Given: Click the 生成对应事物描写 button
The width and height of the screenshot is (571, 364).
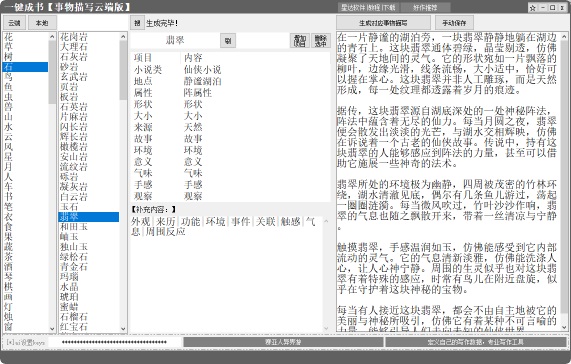Looking at the screenshot, I should 383,23.
